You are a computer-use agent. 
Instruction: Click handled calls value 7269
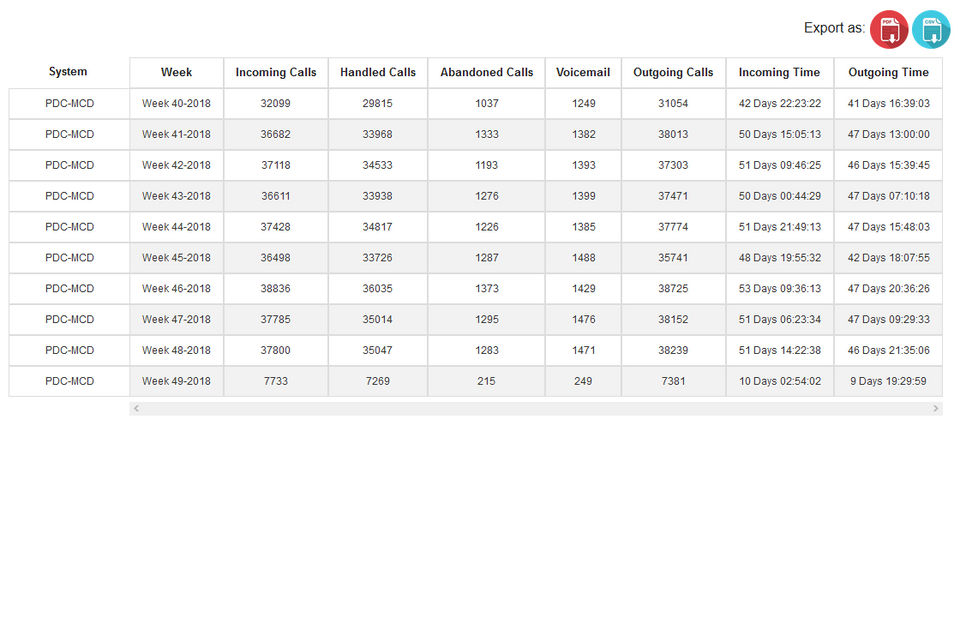click(x=378, y=381)
